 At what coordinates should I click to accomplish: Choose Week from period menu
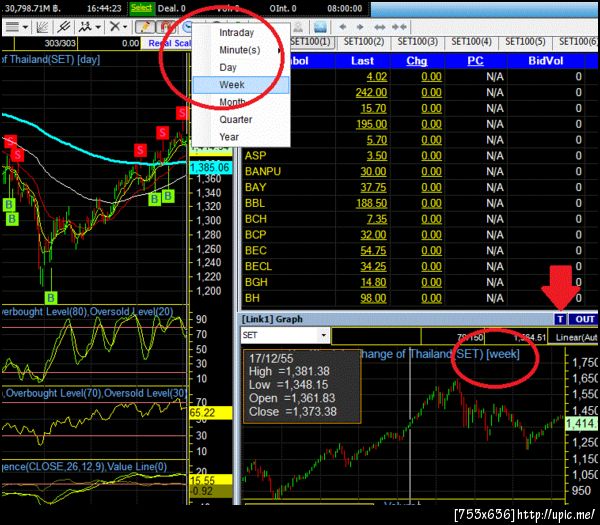[241, 85]
